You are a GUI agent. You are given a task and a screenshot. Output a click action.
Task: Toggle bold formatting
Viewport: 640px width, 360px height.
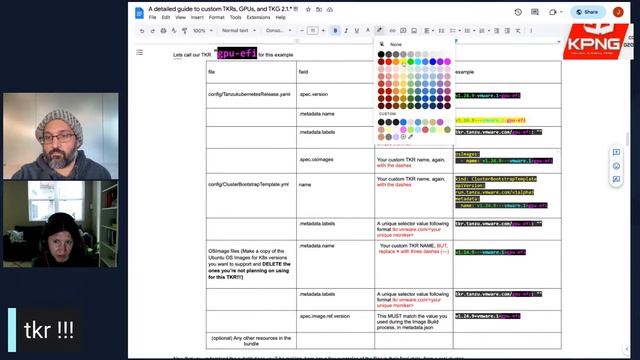click(x=335, y=31)
